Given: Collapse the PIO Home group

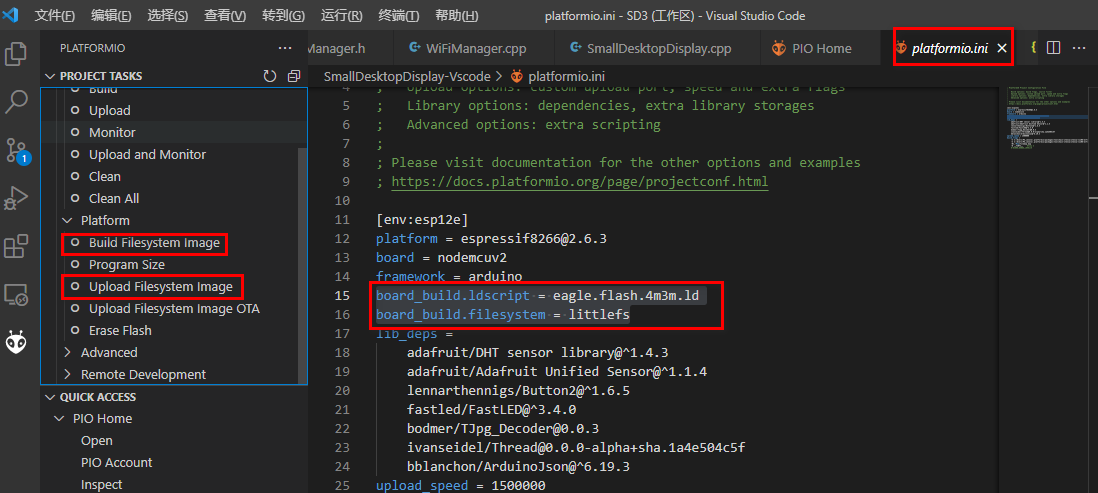Looking at the screenshot, I should tap(59, 419).
